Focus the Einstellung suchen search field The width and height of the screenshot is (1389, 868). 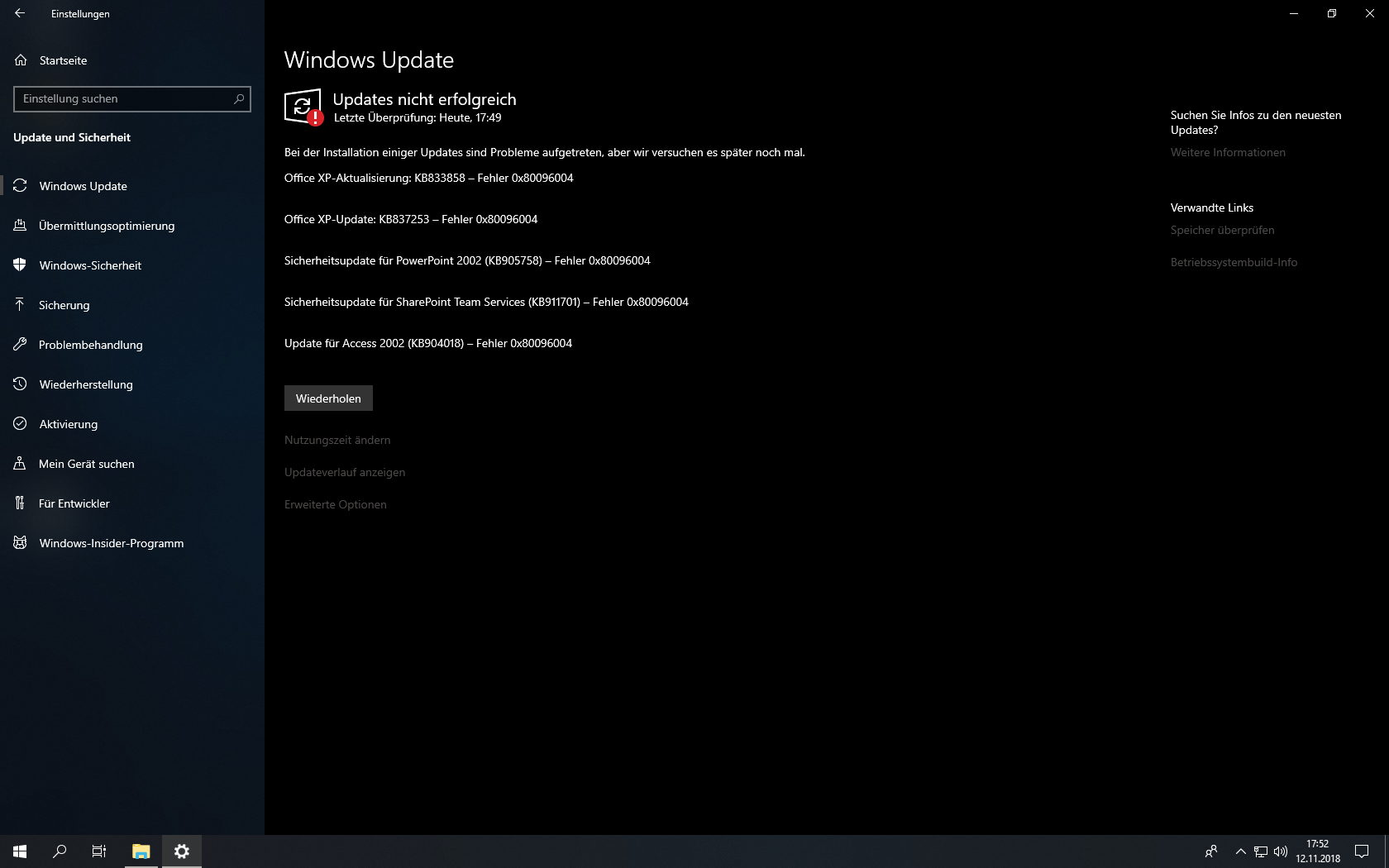pos(132,98)
